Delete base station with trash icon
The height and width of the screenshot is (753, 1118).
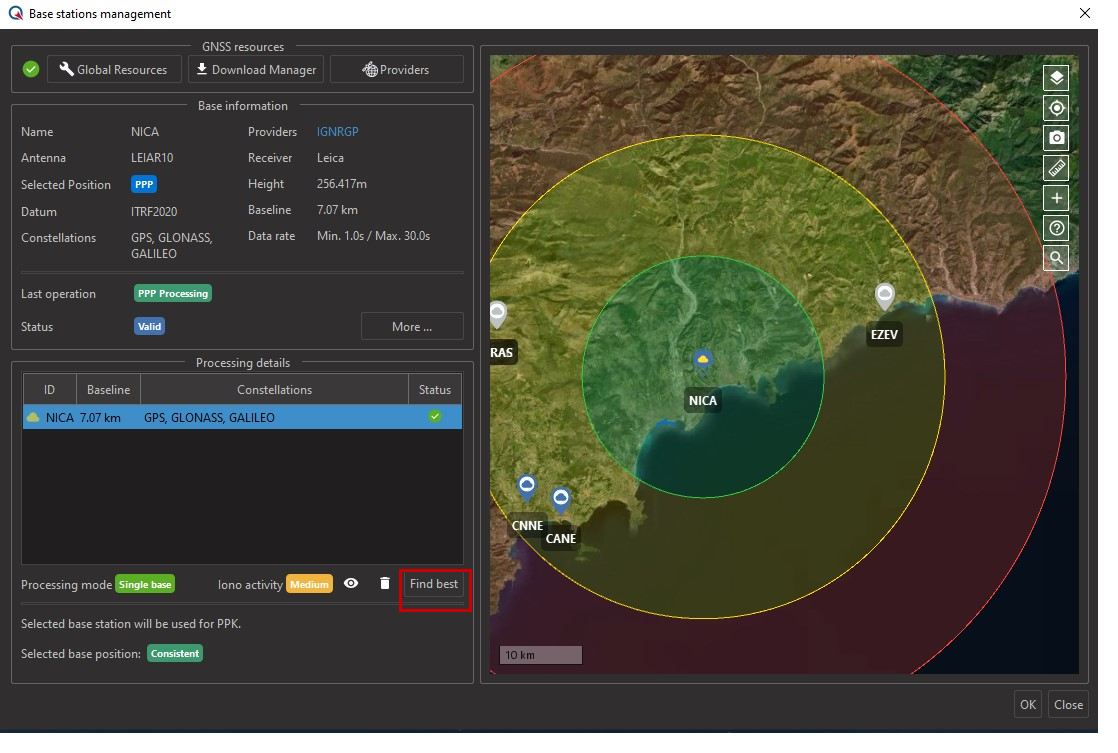point(385,584)
